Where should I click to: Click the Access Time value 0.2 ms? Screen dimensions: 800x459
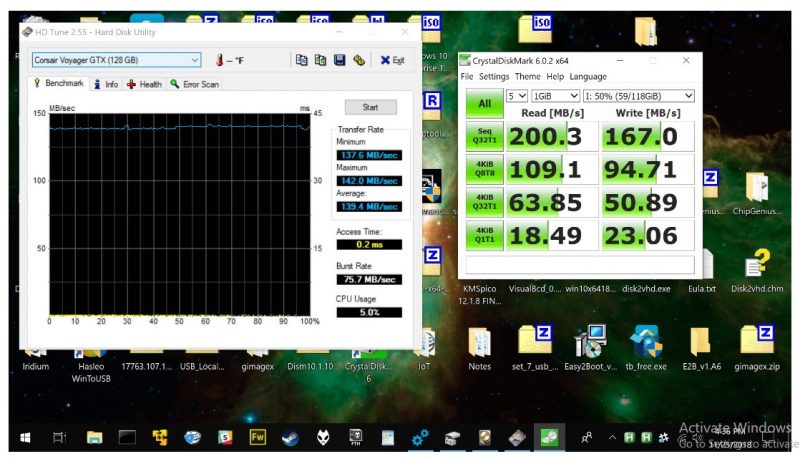(369, 245)
